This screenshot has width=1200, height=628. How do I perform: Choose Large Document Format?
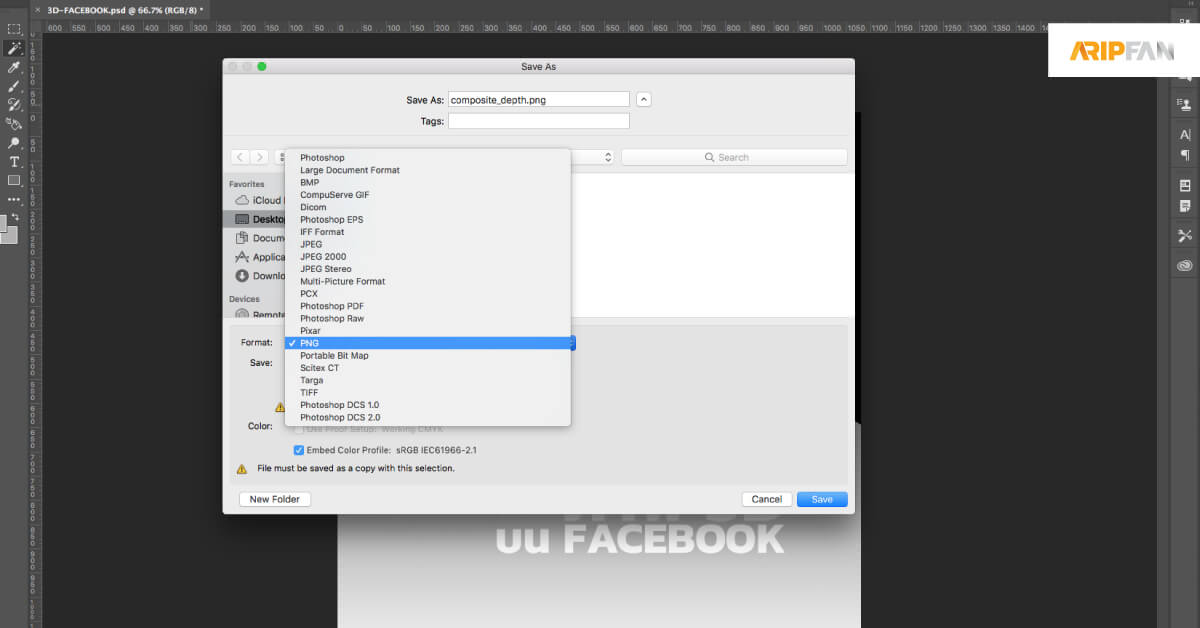click(x=427, y=170)
